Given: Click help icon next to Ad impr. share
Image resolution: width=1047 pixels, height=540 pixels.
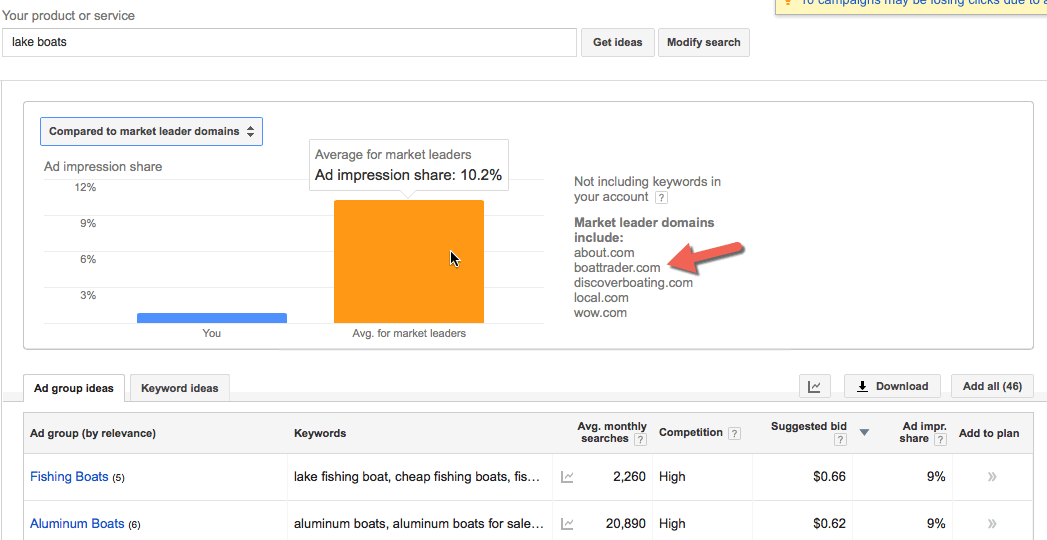Looking at the screenshot, I should (x=941, y=439).
